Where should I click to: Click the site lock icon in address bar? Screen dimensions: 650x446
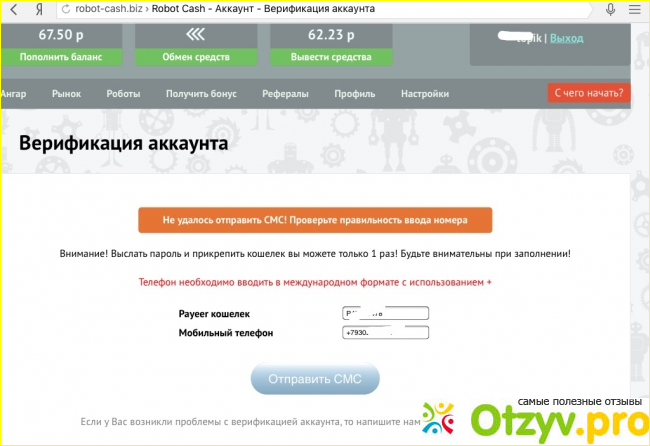pyautogui.click(x=65, y=9)
